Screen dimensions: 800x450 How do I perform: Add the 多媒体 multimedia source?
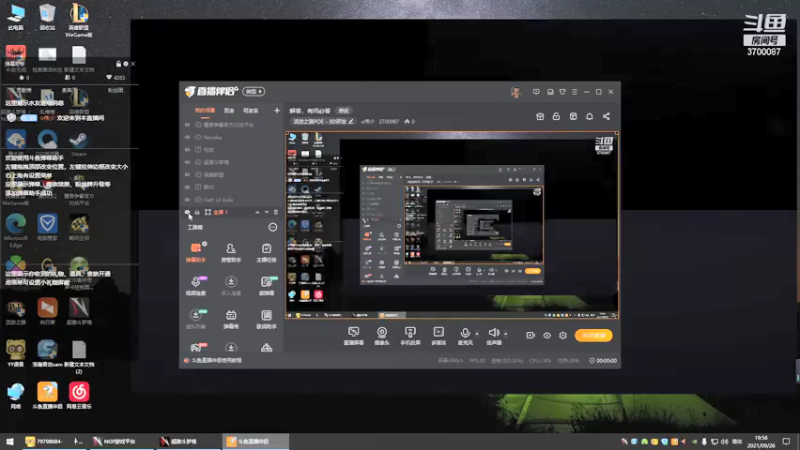(x=438, y=336)
